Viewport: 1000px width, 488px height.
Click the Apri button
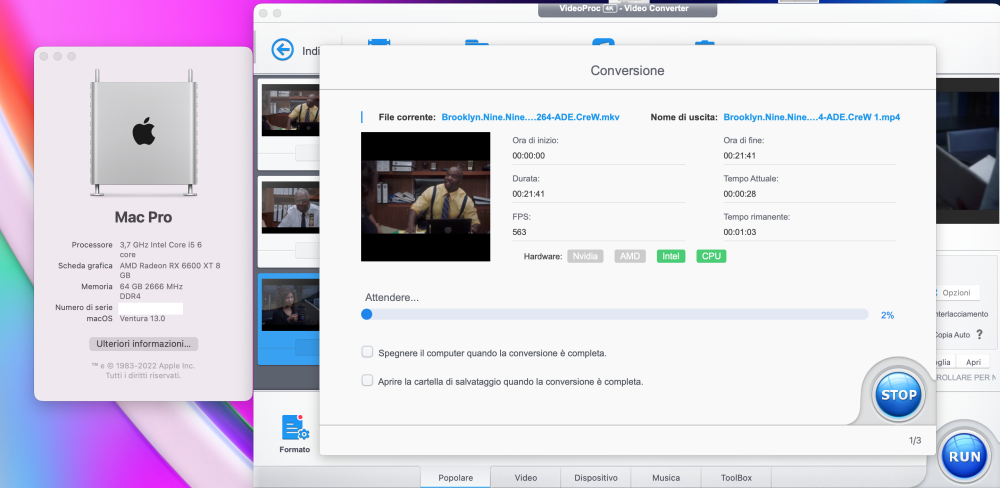coord(973,362)
